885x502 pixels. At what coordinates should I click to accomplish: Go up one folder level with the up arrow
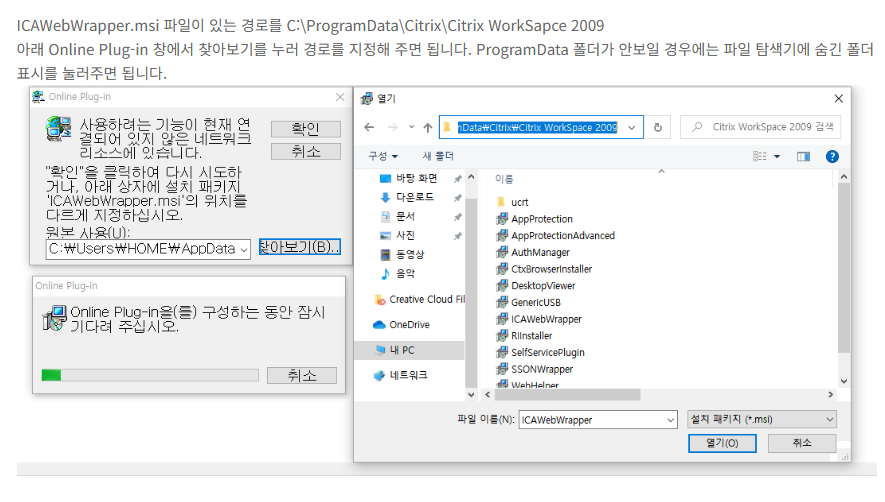point(428,128)
